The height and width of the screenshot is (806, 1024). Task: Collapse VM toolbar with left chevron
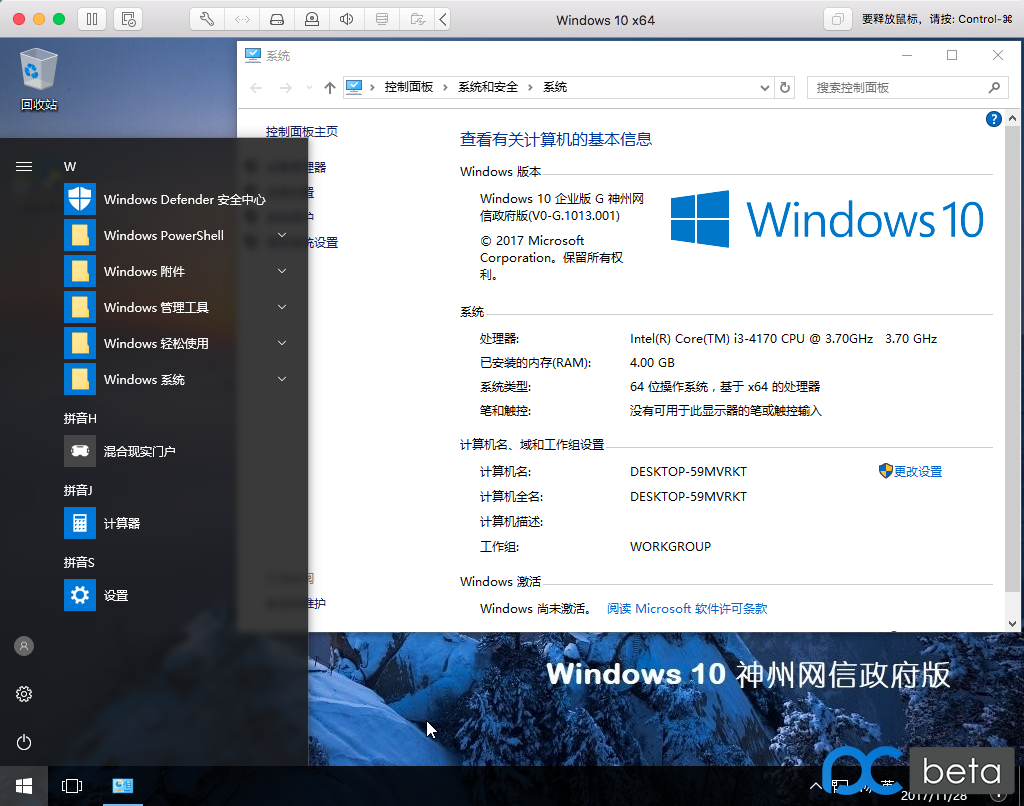click(443, 20)
